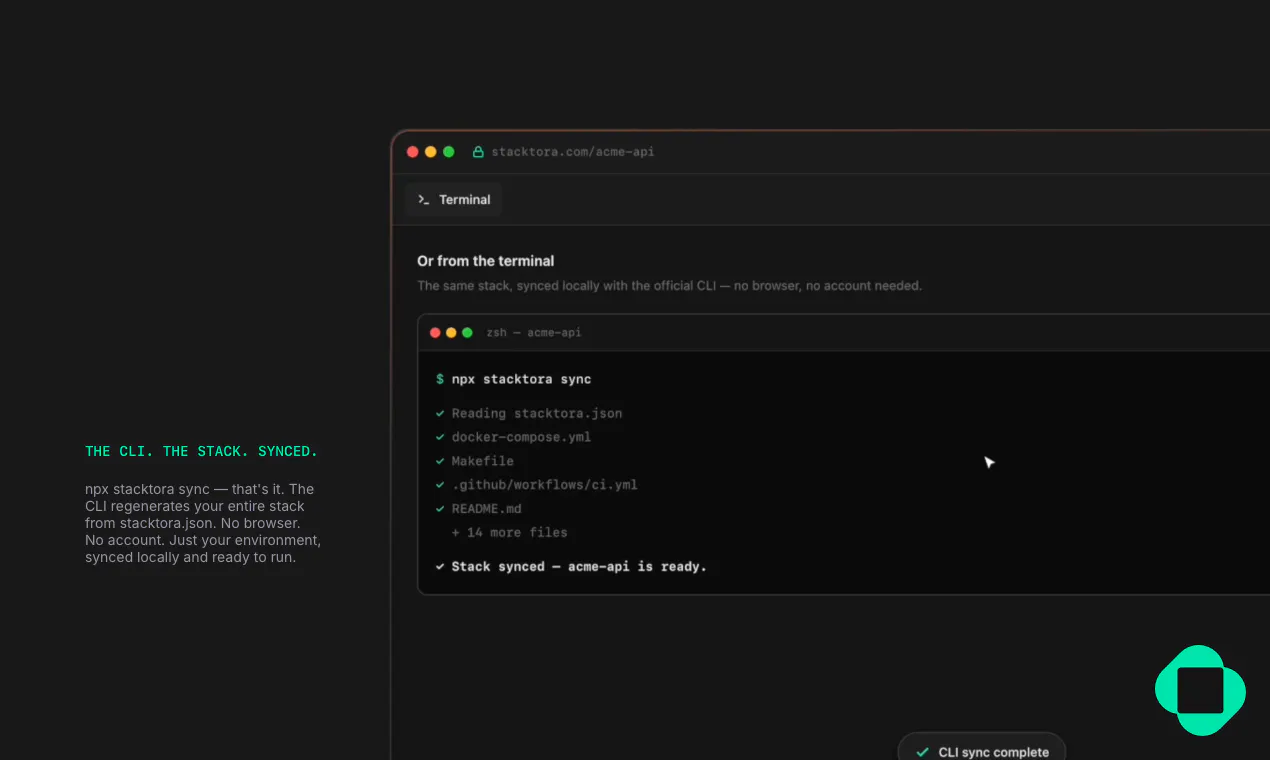Click the zsh — acme-api terminal title
Viewport: 1270px width, 760px height.
(x=533, y=333)
